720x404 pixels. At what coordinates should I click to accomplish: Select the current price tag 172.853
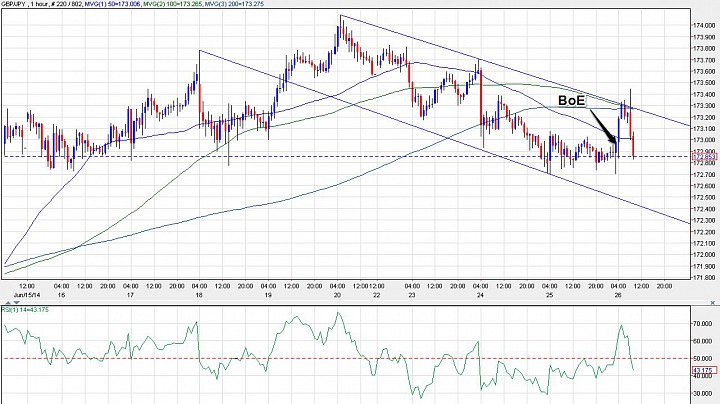(704, 157)
